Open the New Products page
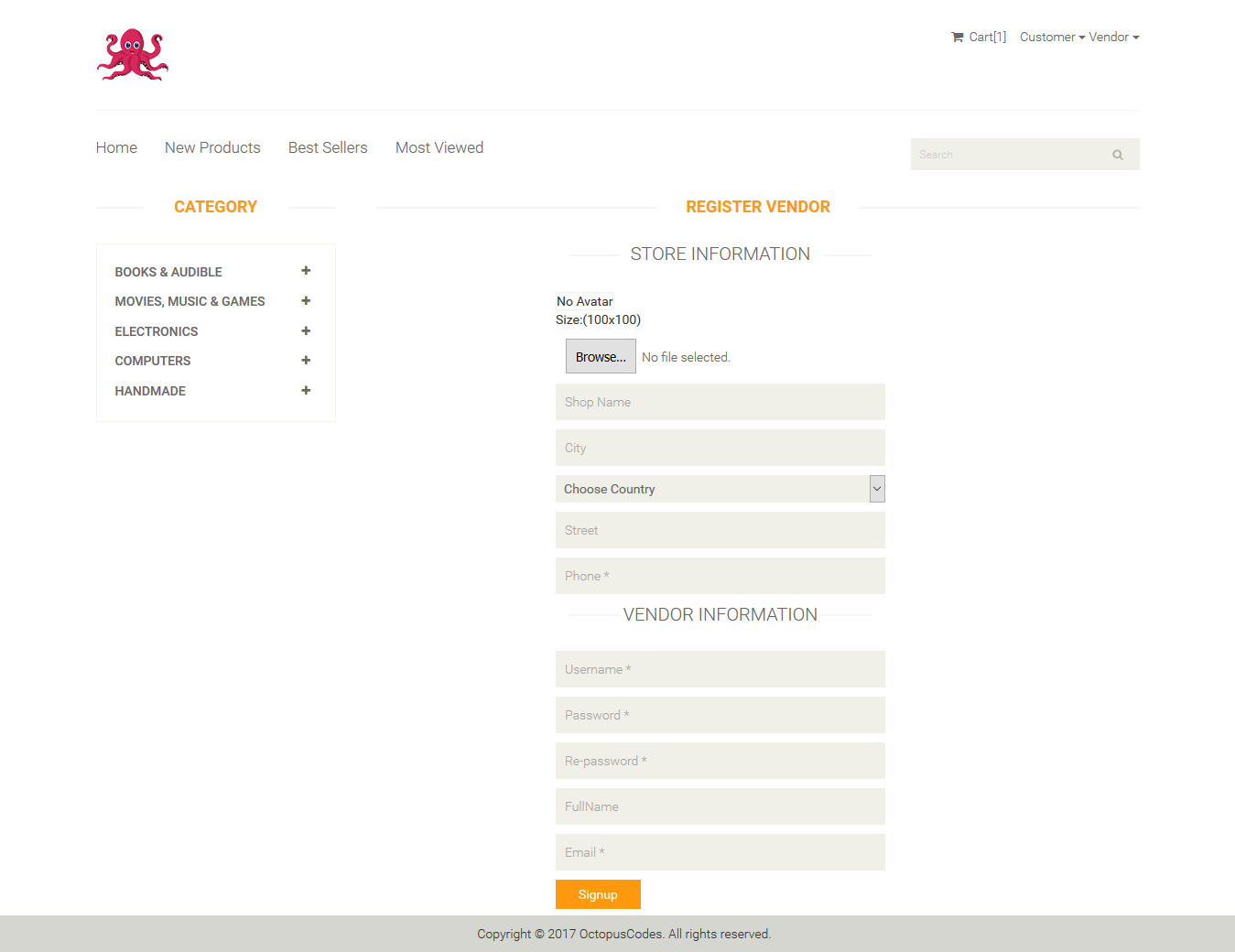1235x952 pixels. click(211, 147)
